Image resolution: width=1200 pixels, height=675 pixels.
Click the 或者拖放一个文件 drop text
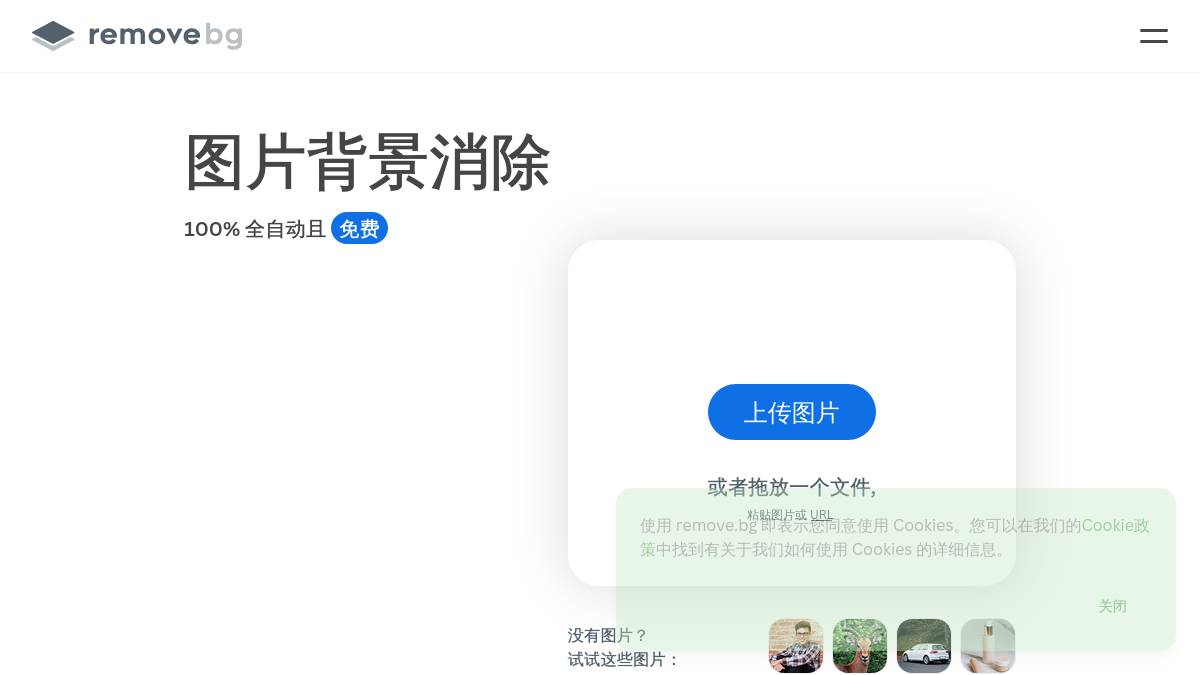(x=792, y=487)
